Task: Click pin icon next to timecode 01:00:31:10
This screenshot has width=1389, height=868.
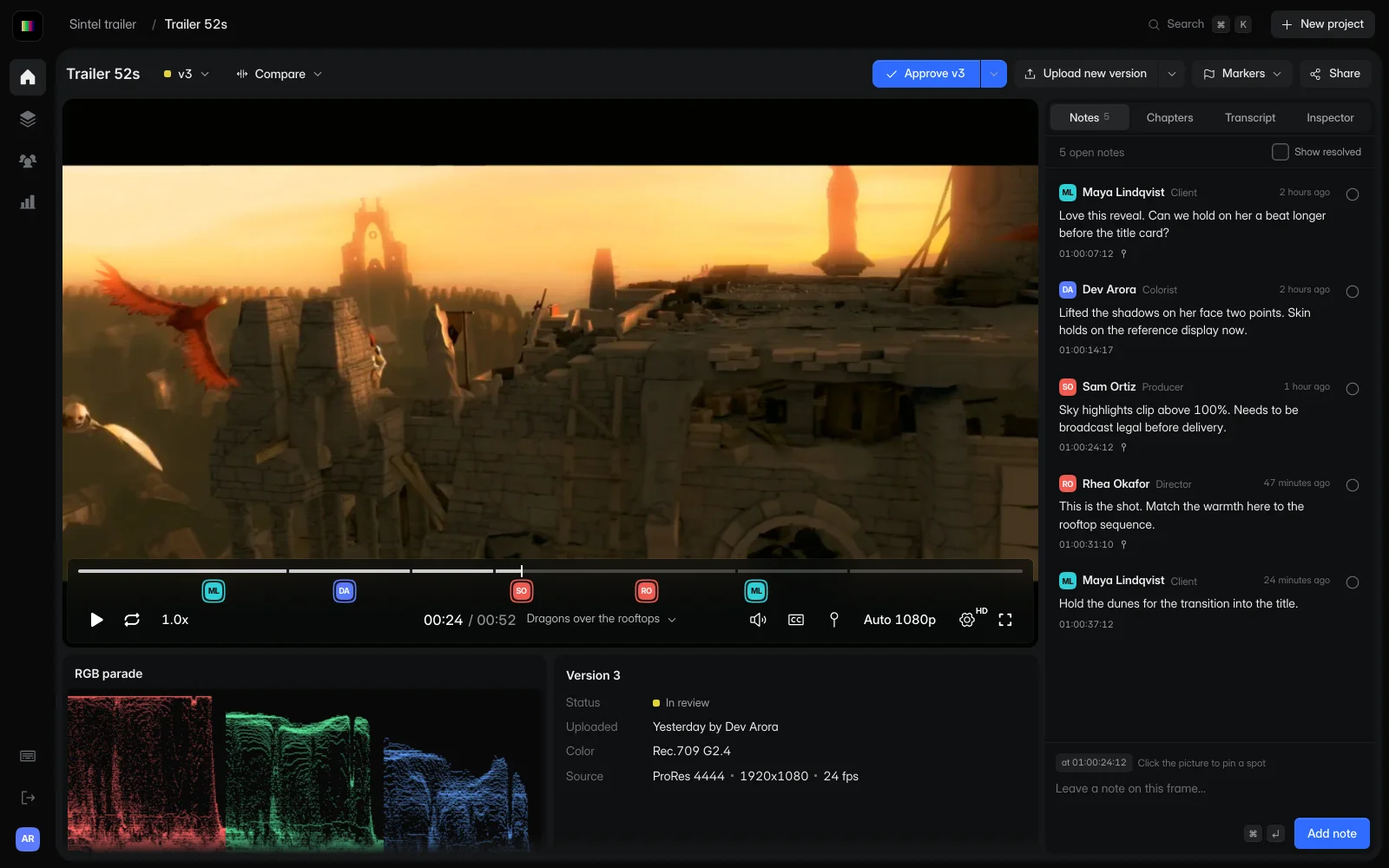Action: point(1123,544)
